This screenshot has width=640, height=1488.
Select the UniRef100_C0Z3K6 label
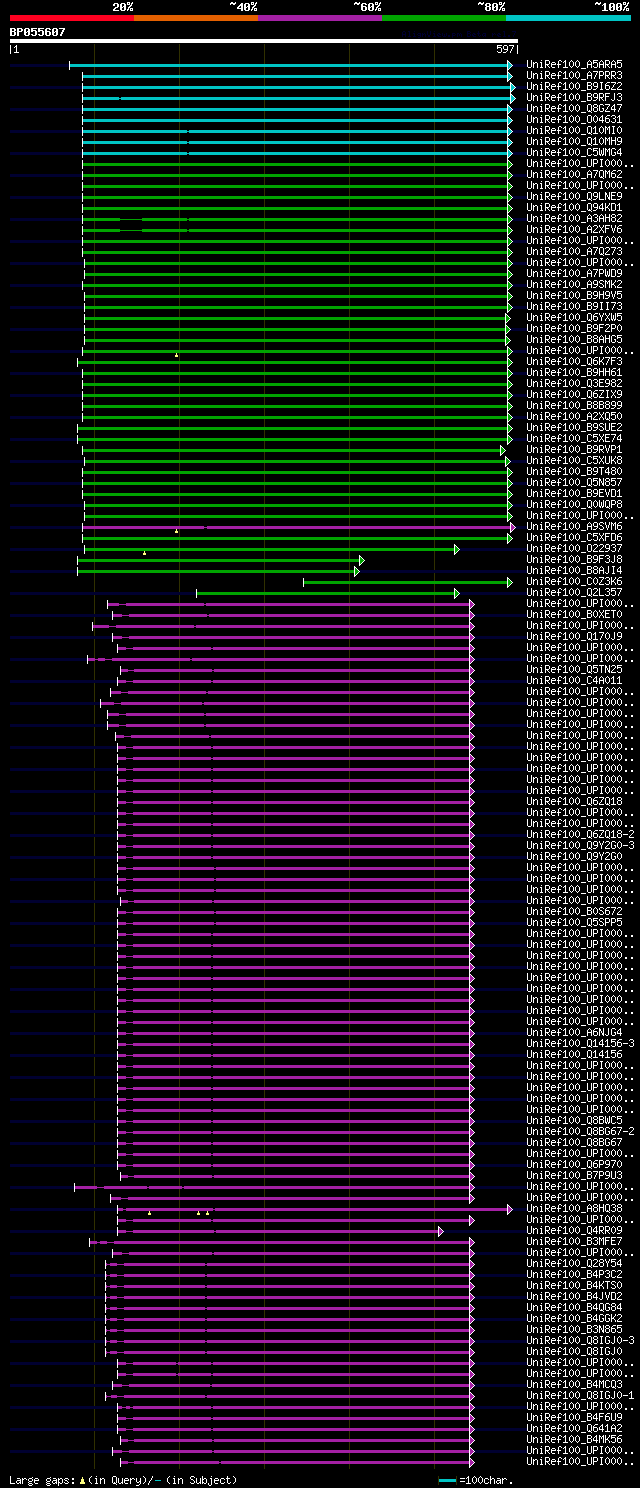point(574,581)
